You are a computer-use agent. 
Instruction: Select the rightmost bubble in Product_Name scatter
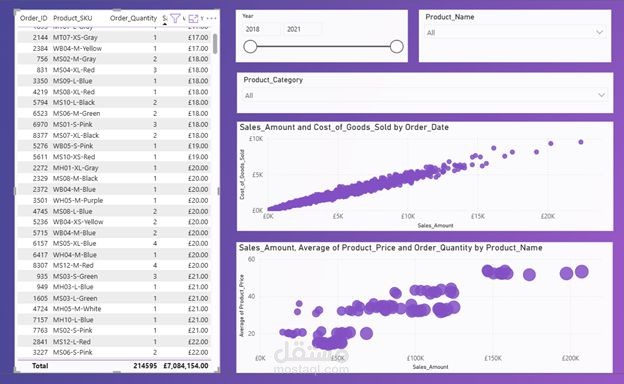(581, 272)
